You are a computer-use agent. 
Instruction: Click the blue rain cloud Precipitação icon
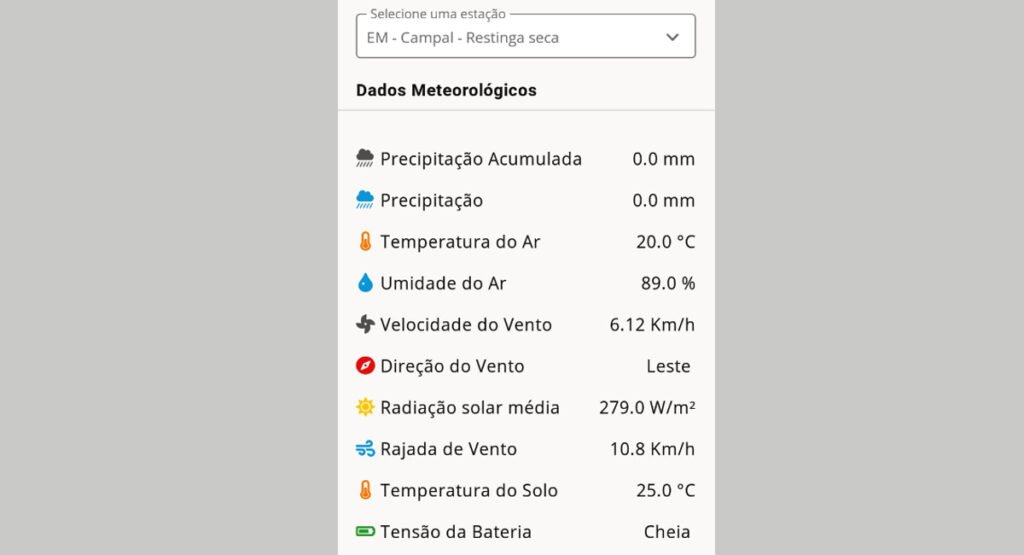click(365, 200)
